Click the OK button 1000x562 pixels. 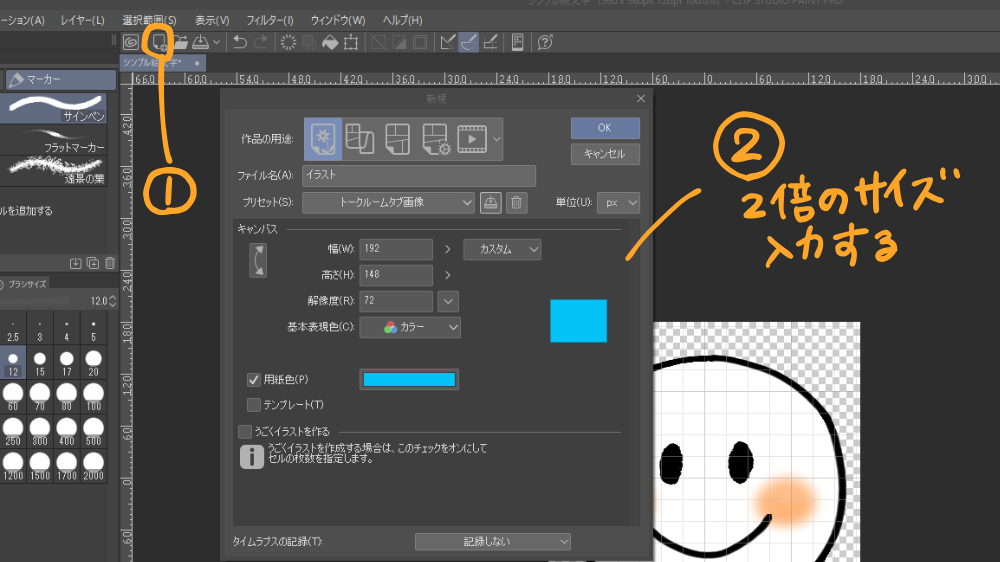[x=605, y=128]
